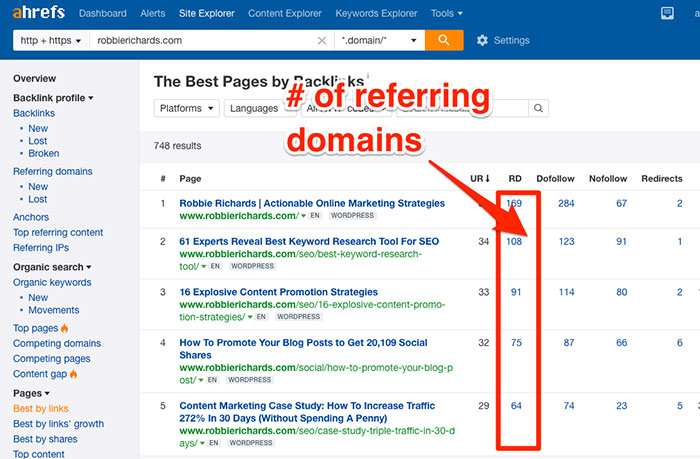This screenshot has width=700, height=459.
Task: Click RD value 75 in row 4
Action: click(x=516, y=343)
